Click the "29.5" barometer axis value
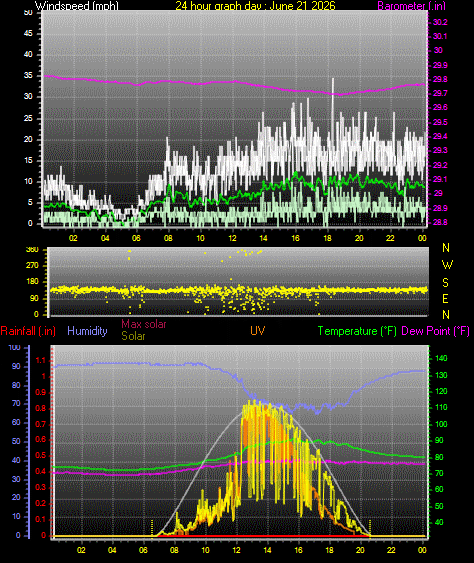 (440, 122)
